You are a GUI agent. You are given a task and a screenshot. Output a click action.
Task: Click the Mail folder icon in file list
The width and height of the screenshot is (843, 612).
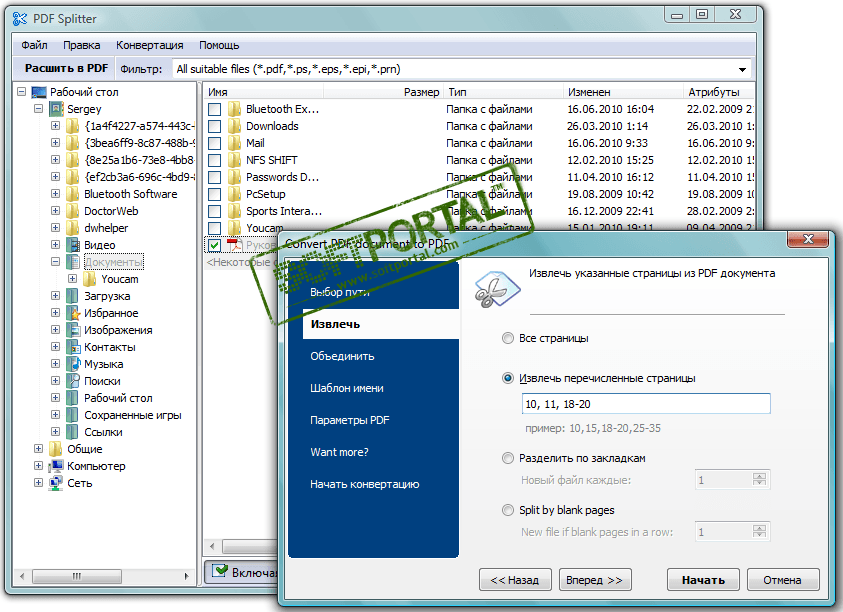tap(234, 143)
